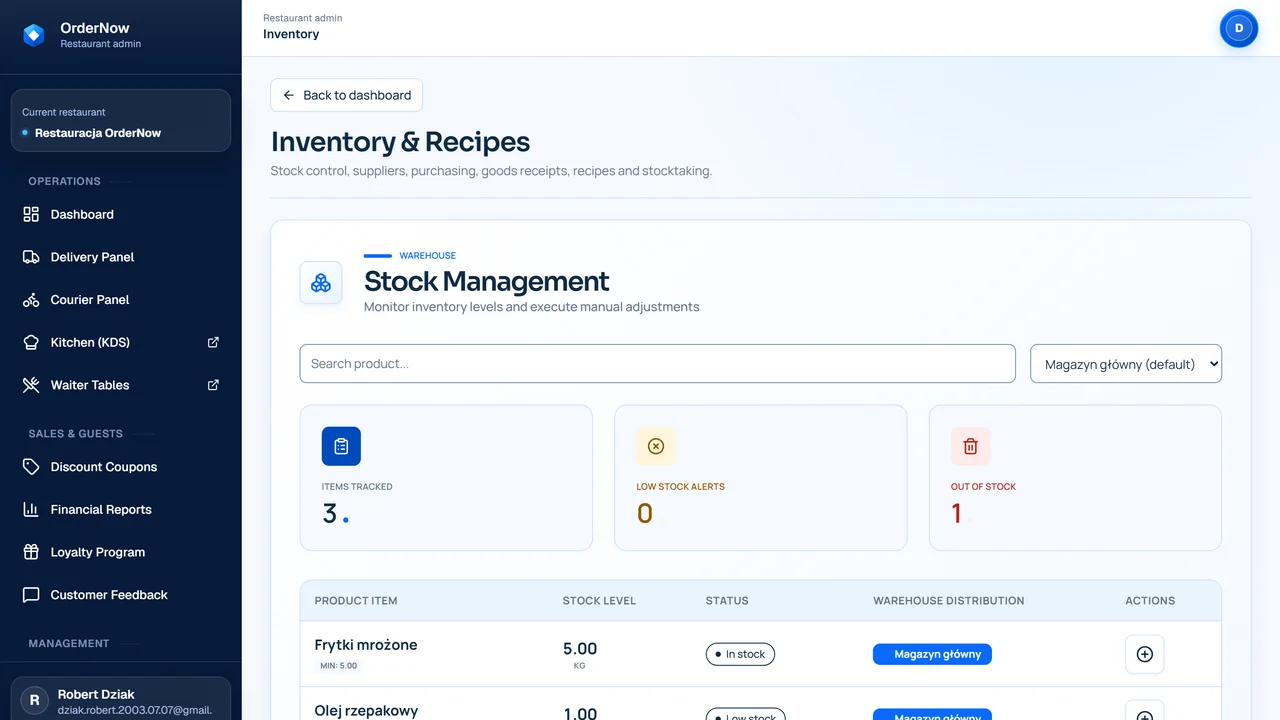1280x720 pixels.
Task: Click the Low Stock Alerts warning icon
Action: pos(656,446)
